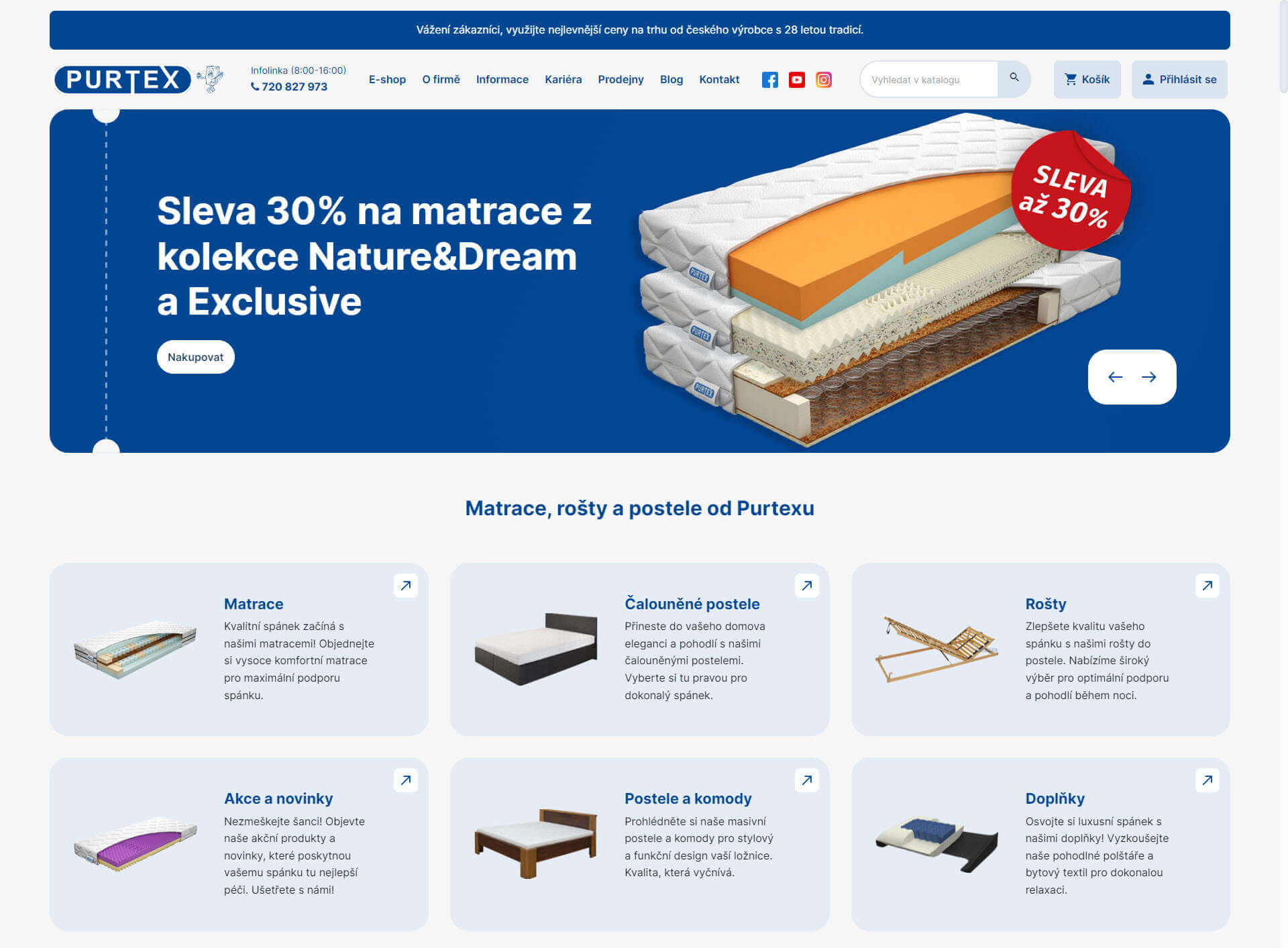Open the YouTube social icon
Image resolution: width=1288 pixels, height=948 pixels.
pyautogui.click(x=796, y=80)
